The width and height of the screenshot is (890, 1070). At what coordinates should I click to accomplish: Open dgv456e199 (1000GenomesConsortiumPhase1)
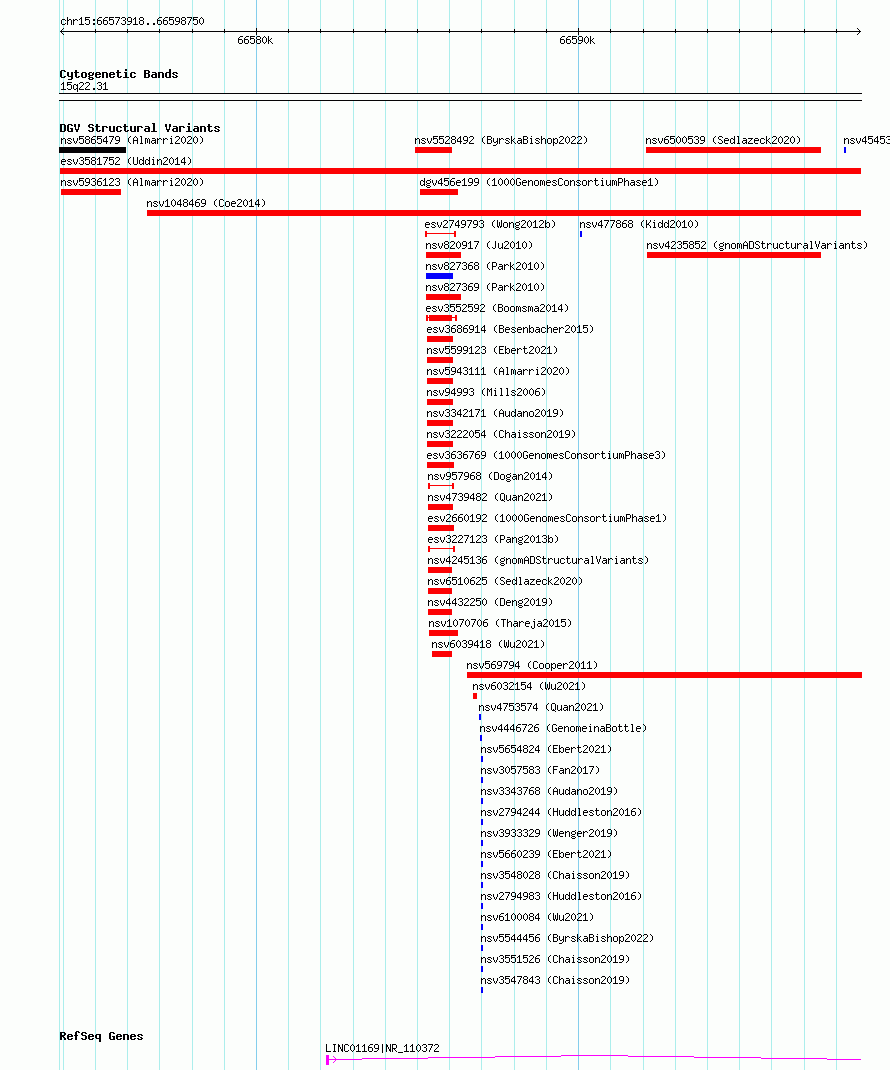pyautogui.click(x=539, y=182)
